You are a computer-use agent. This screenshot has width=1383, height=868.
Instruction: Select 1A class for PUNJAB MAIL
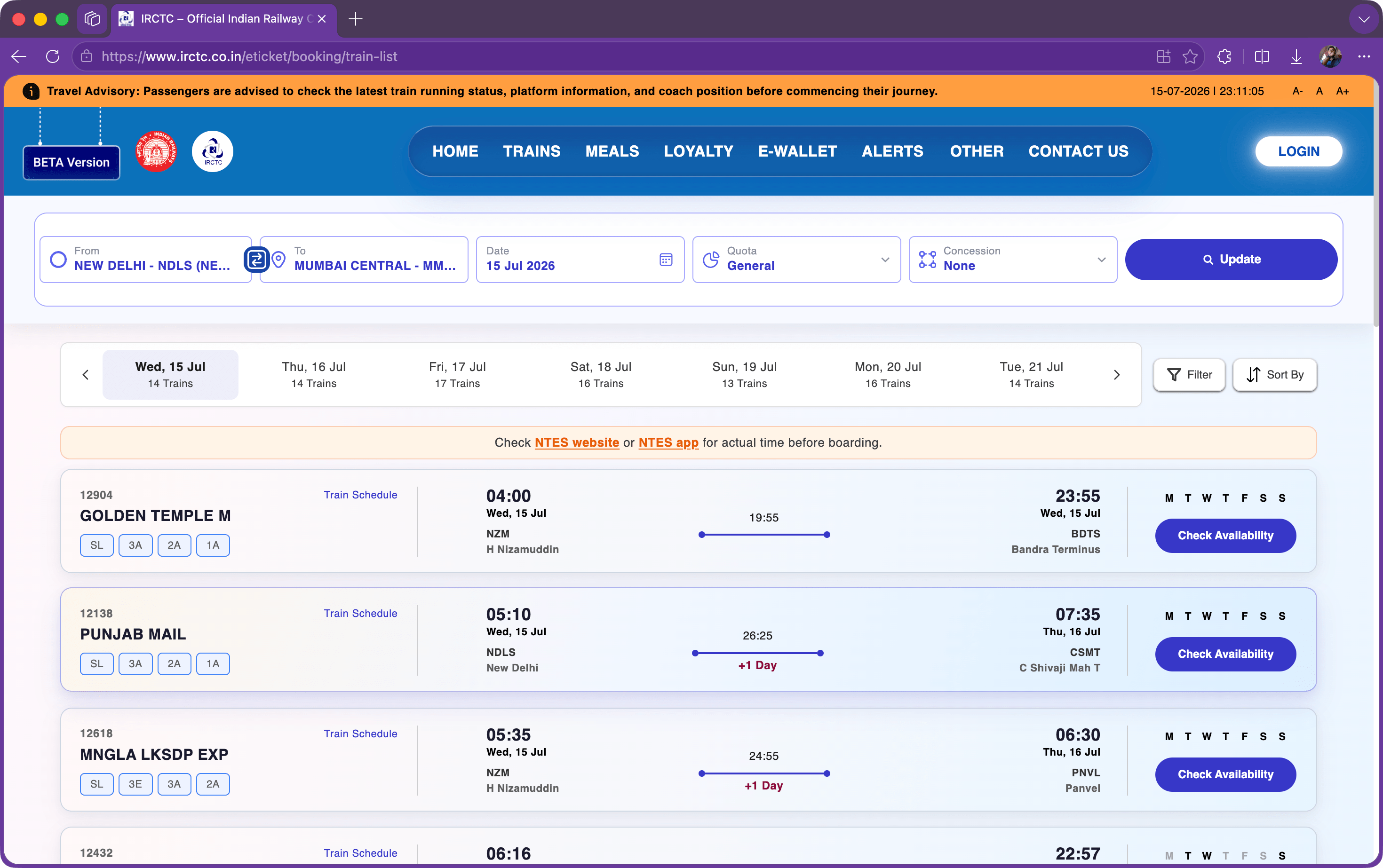(213, 663)
